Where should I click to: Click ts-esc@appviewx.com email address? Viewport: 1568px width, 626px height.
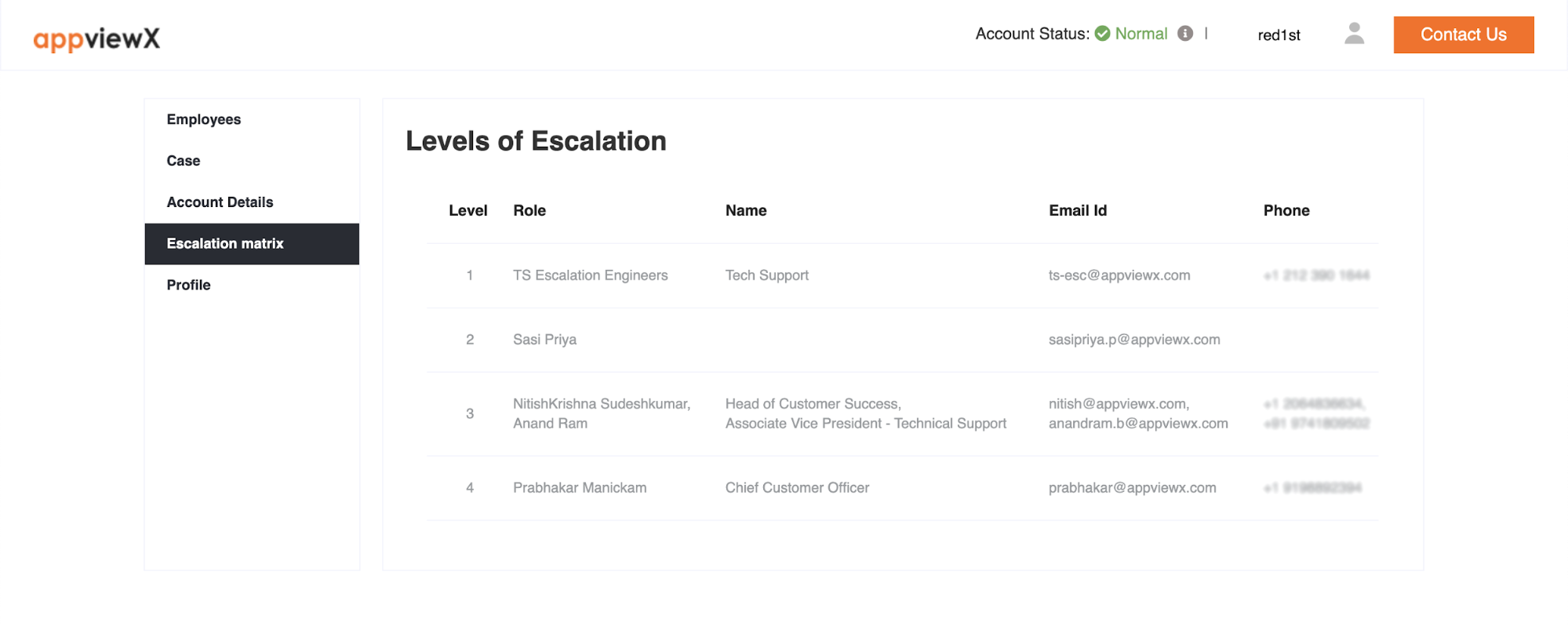click(x=1119, y=275)
